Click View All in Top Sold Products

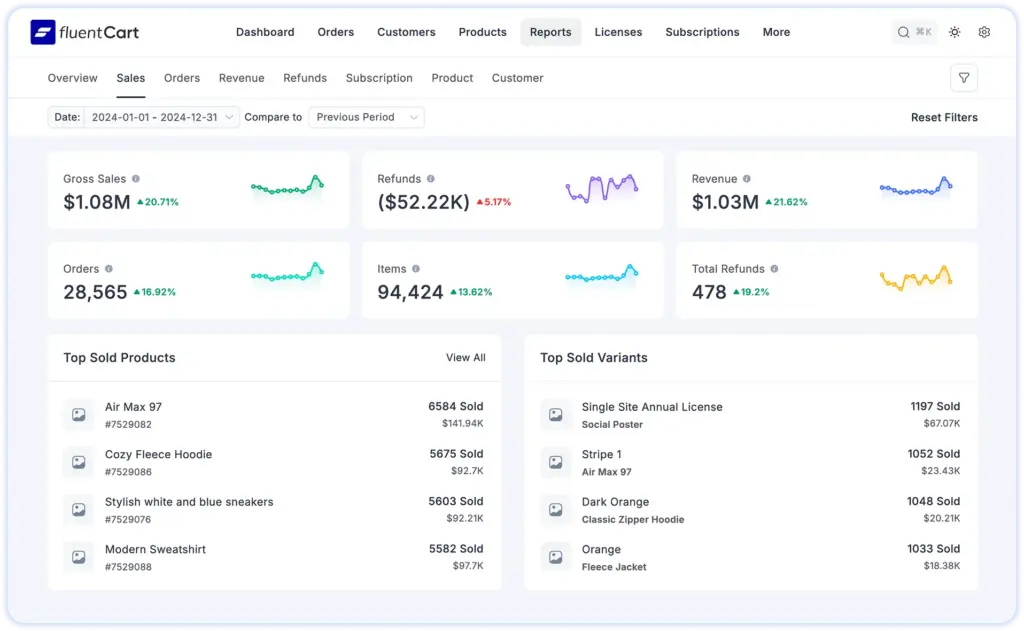pos(466,357)
